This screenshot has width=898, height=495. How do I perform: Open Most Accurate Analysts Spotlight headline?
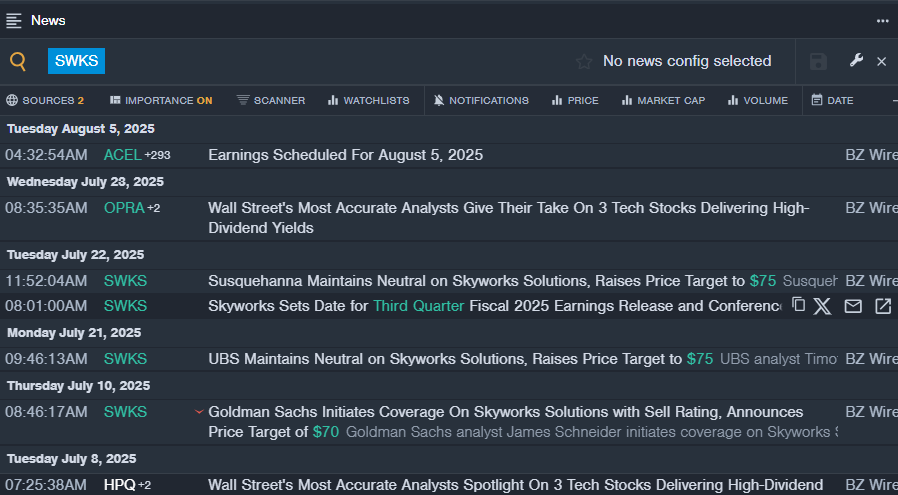[x=515, y=485]
